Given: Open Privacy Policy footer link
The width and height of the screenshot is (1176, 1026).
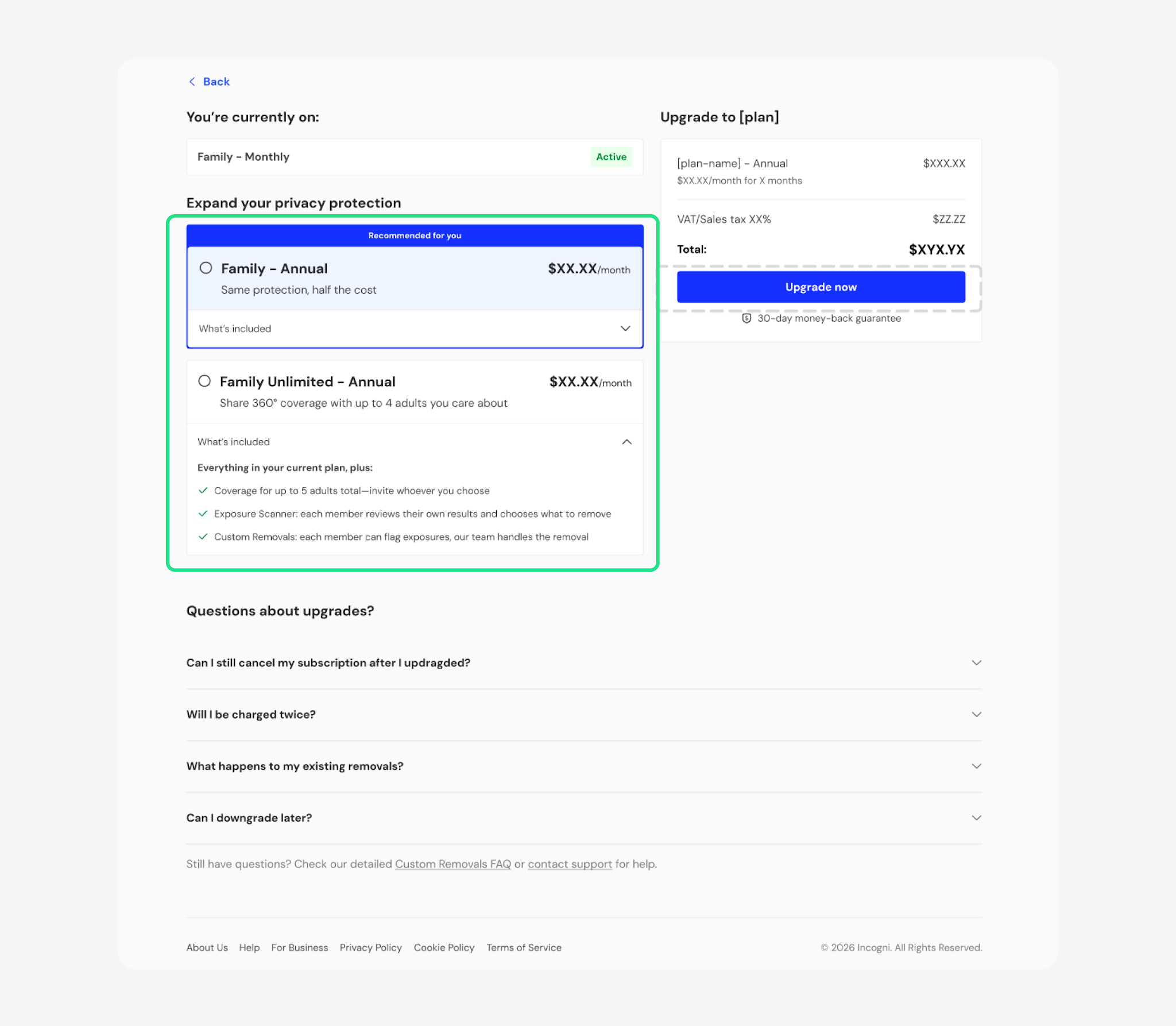Looking at the screenshot, I should pos(370,947).
